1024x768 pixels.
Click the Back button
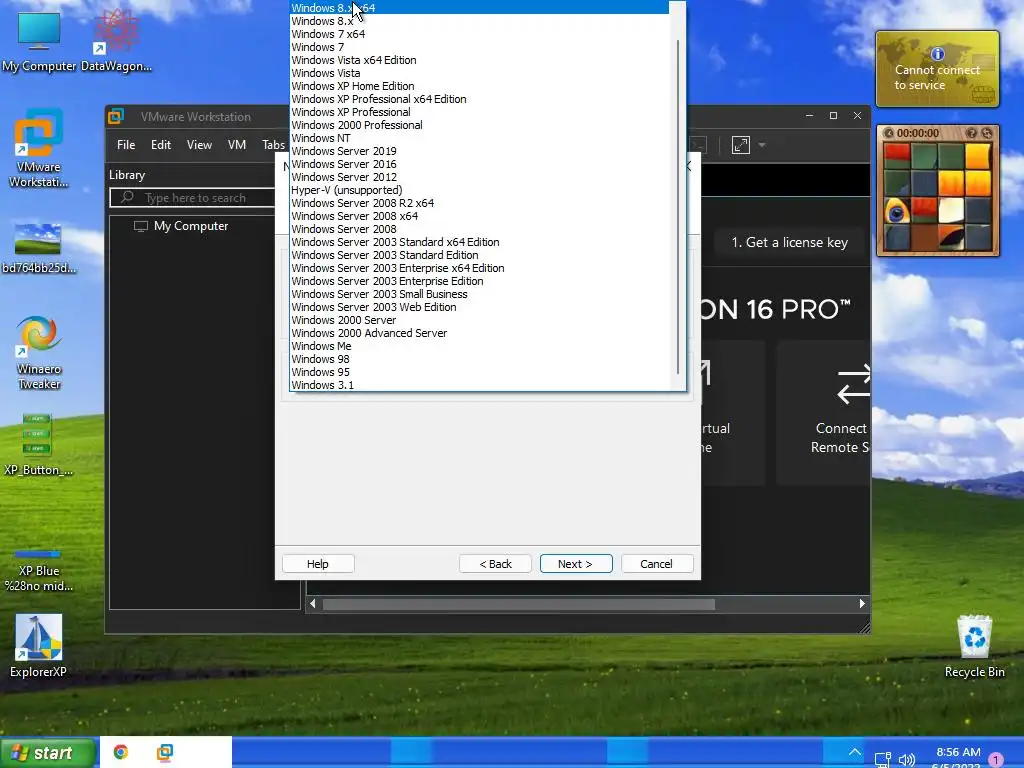point(495,564)
